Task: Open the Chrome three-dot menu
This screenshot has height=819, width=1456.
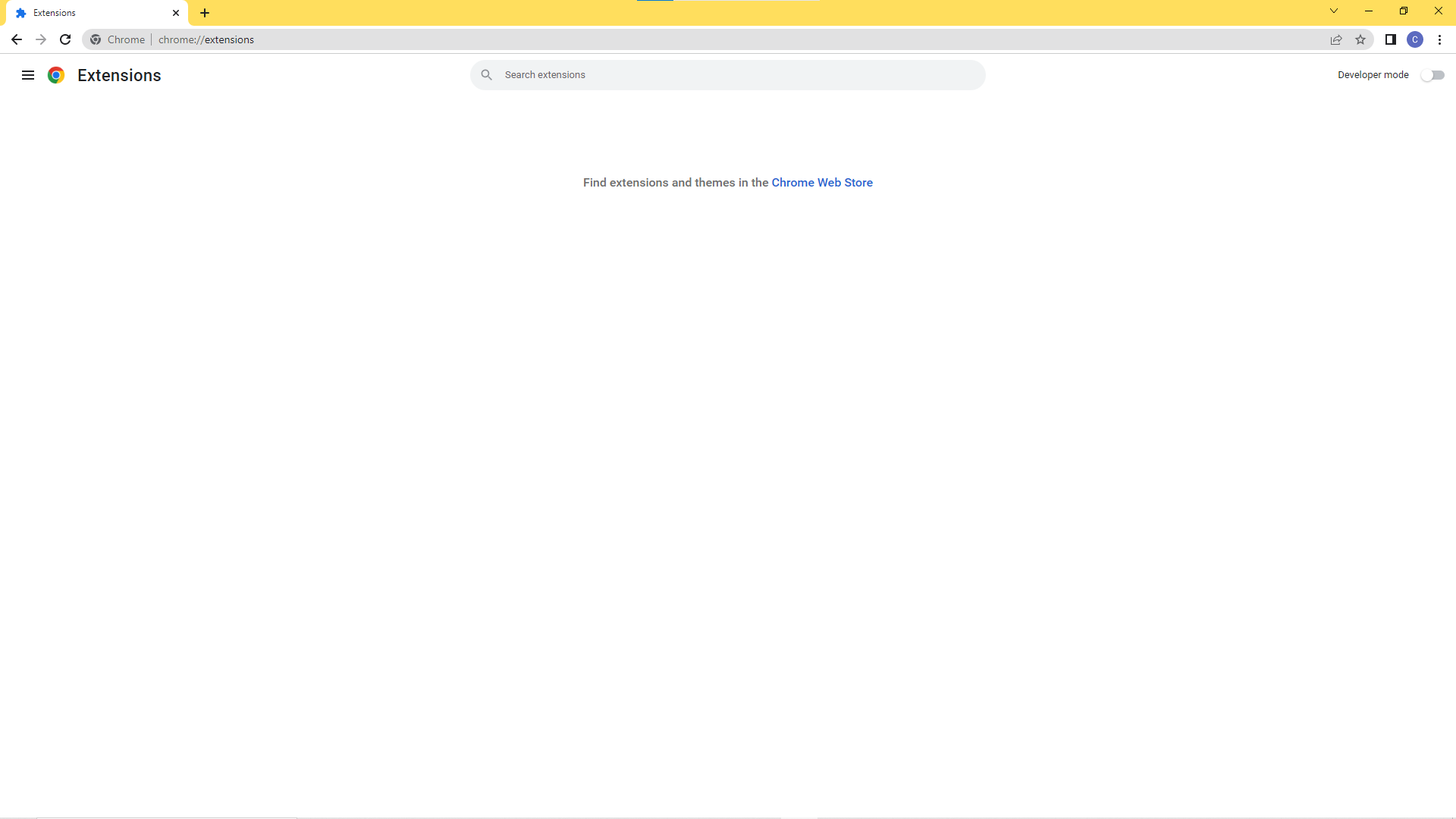Action: click(x=1439, y=39)
